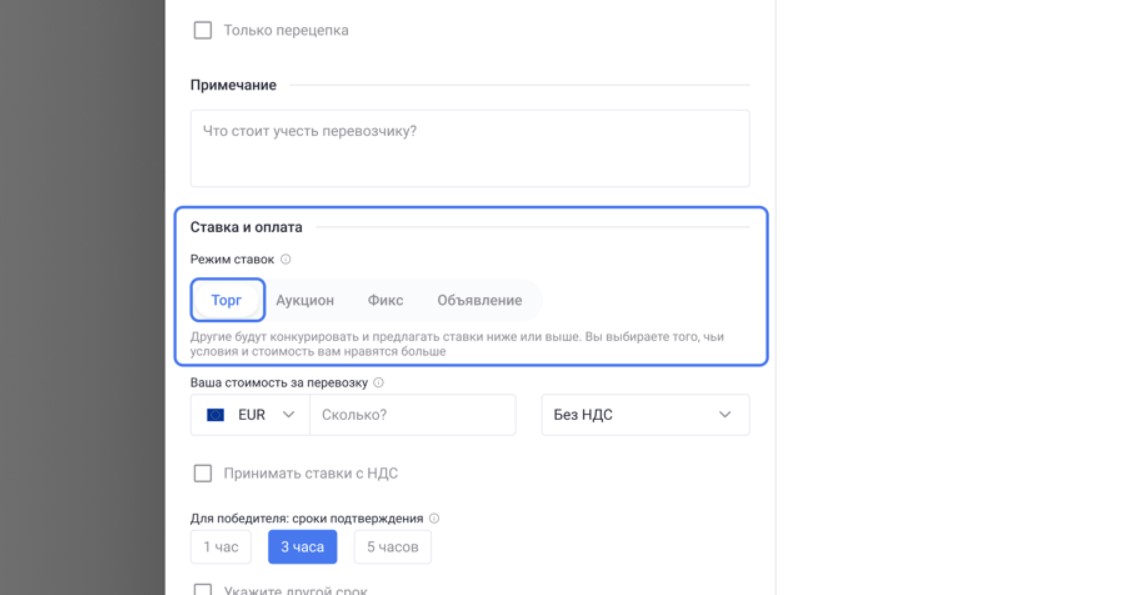Click the Ставка и оплата section heading

pos(246,227)
